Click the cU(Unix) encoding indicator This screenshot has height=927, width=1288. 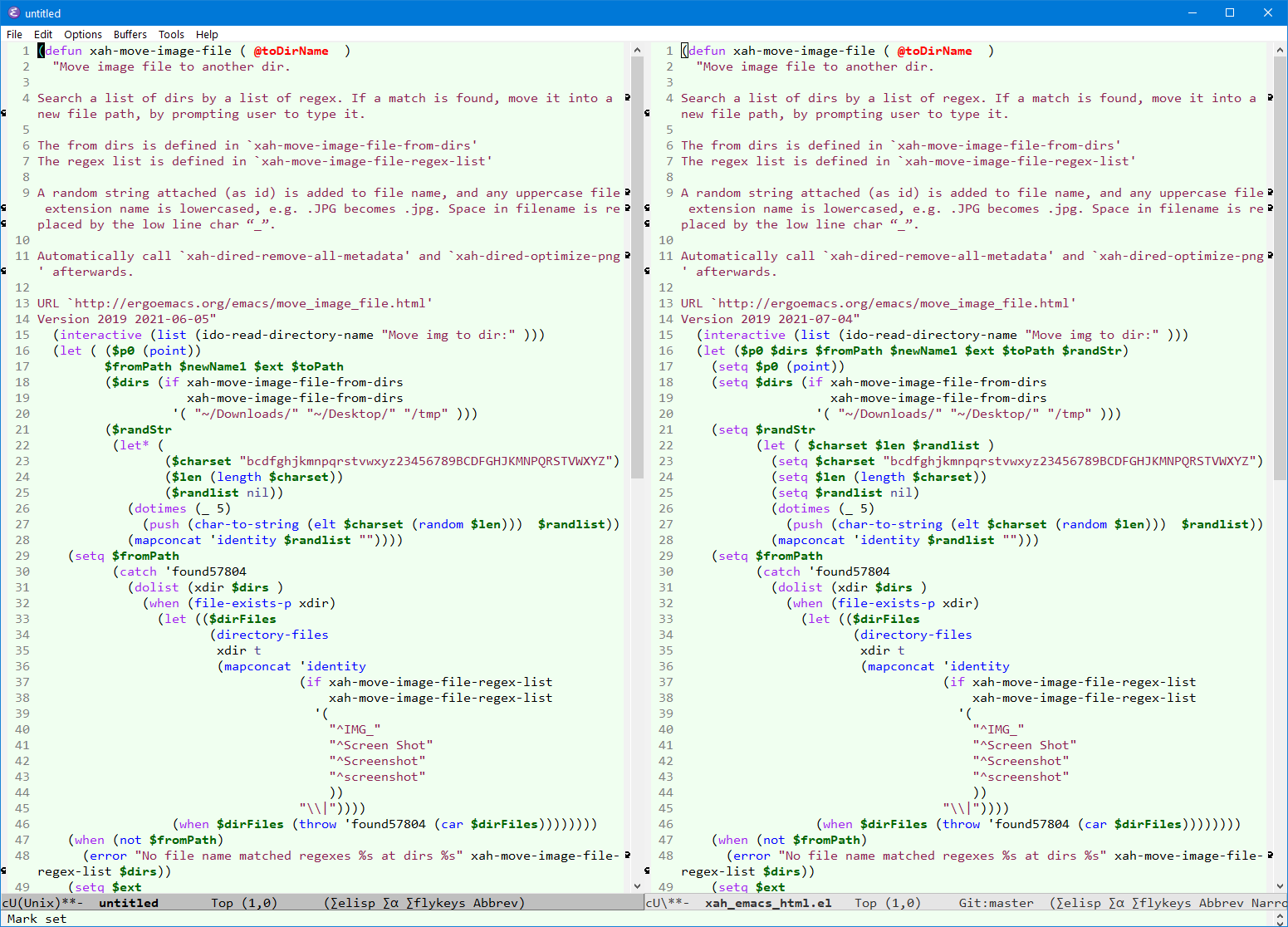(32, 903)
